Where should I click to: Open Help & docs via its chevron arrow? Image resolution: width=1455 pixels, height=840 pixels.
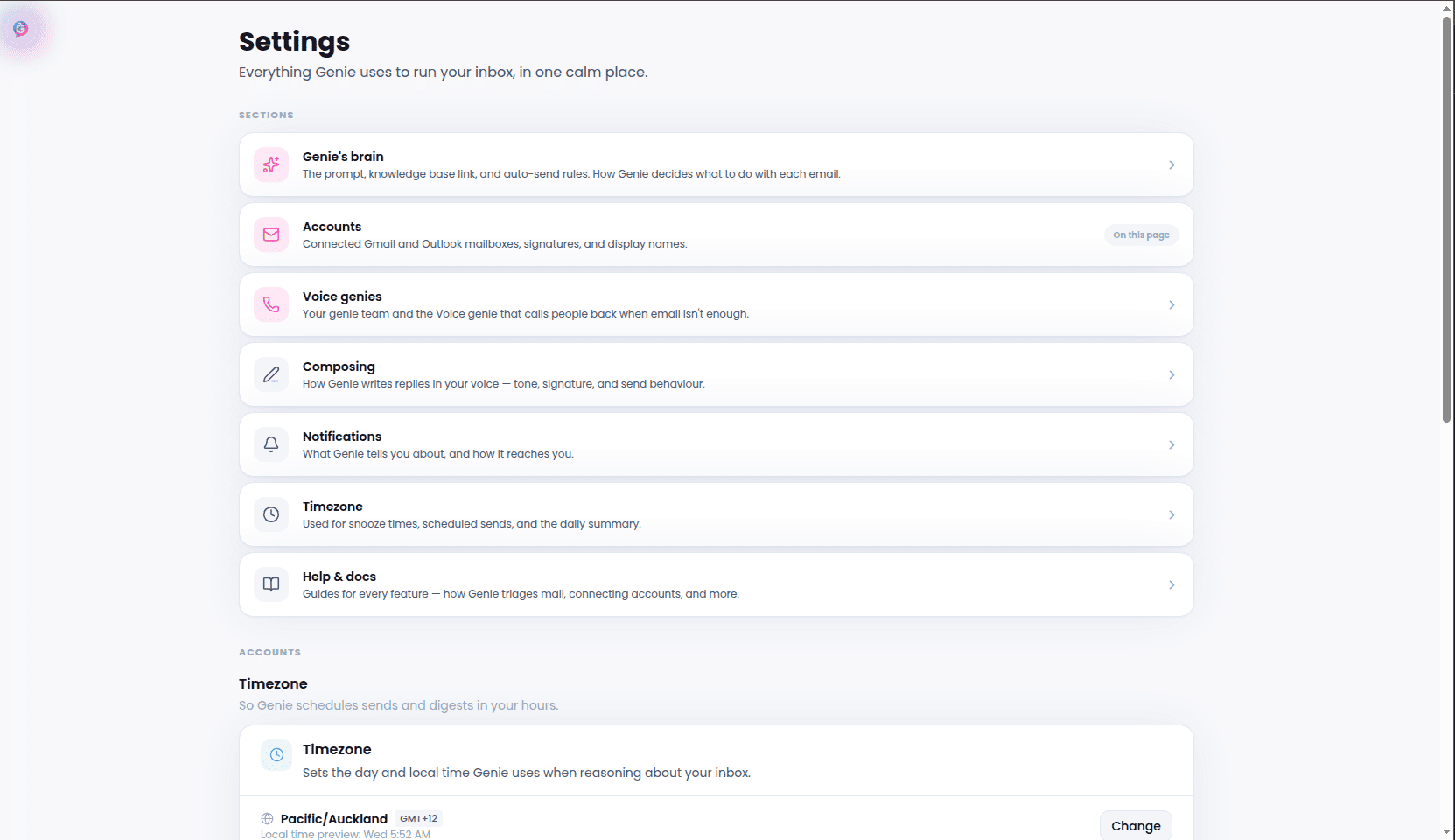pyautogui.click(x=1172, y=584)
